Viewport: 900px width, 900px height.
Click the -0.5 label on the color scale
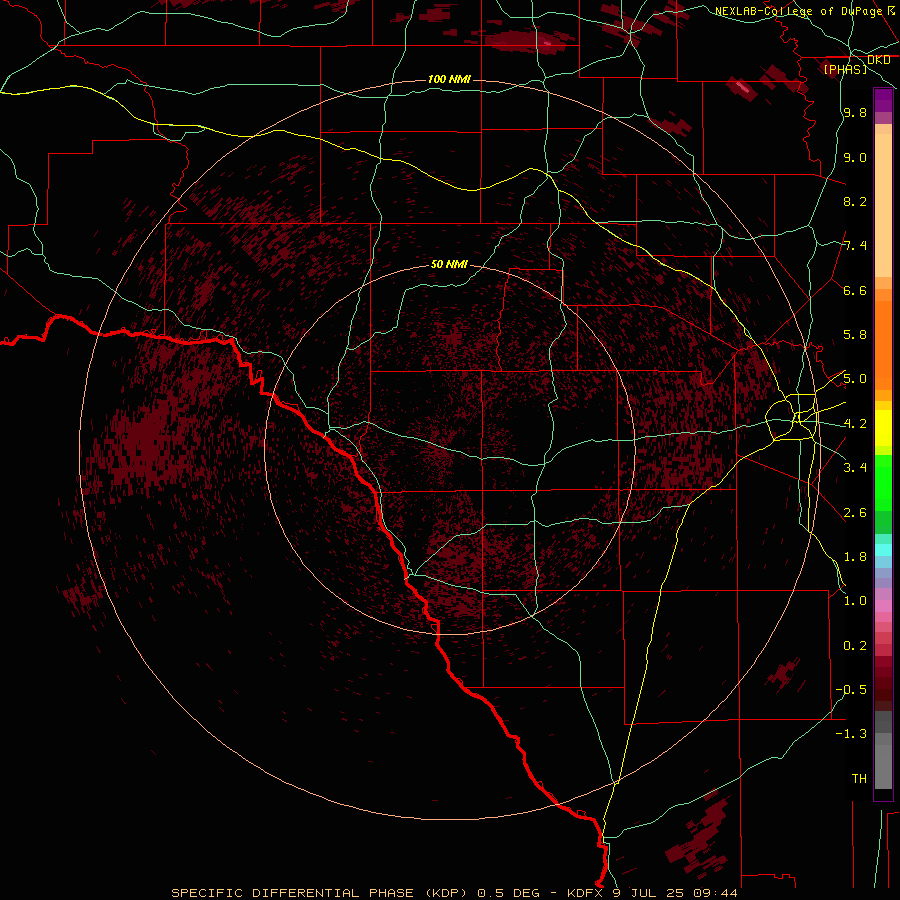(x=851, y=690)
